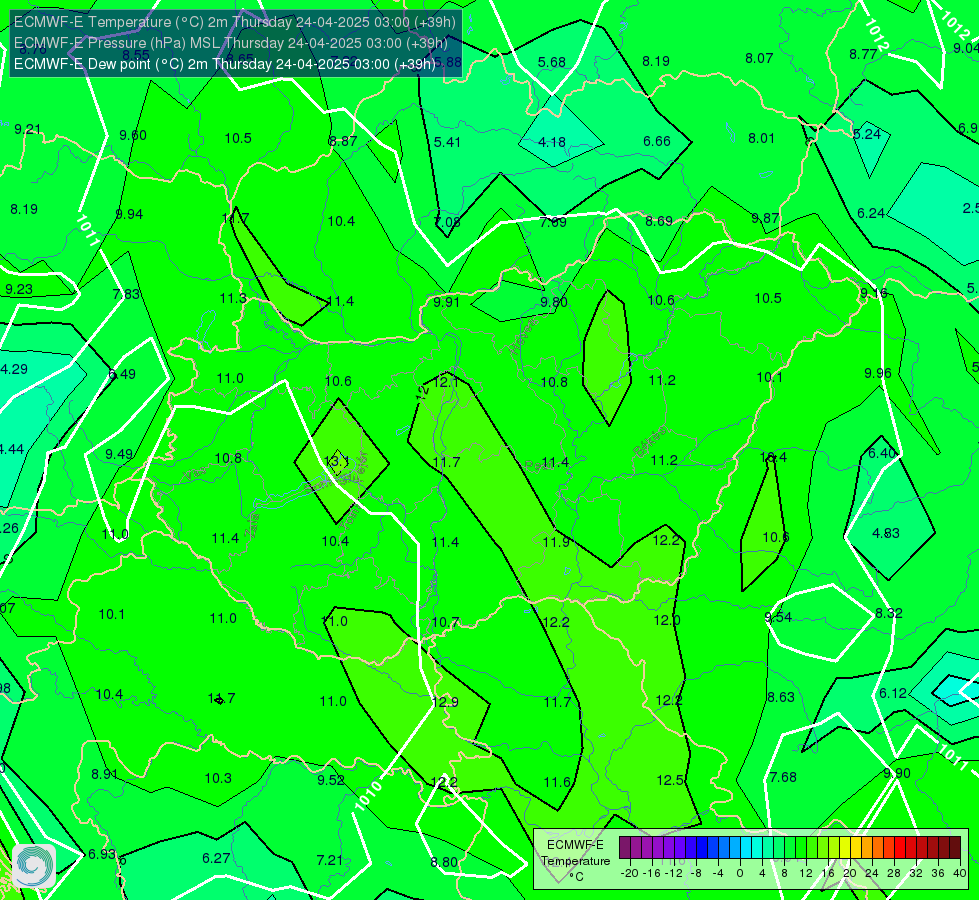Click the 8.69 temperature value

659,221
